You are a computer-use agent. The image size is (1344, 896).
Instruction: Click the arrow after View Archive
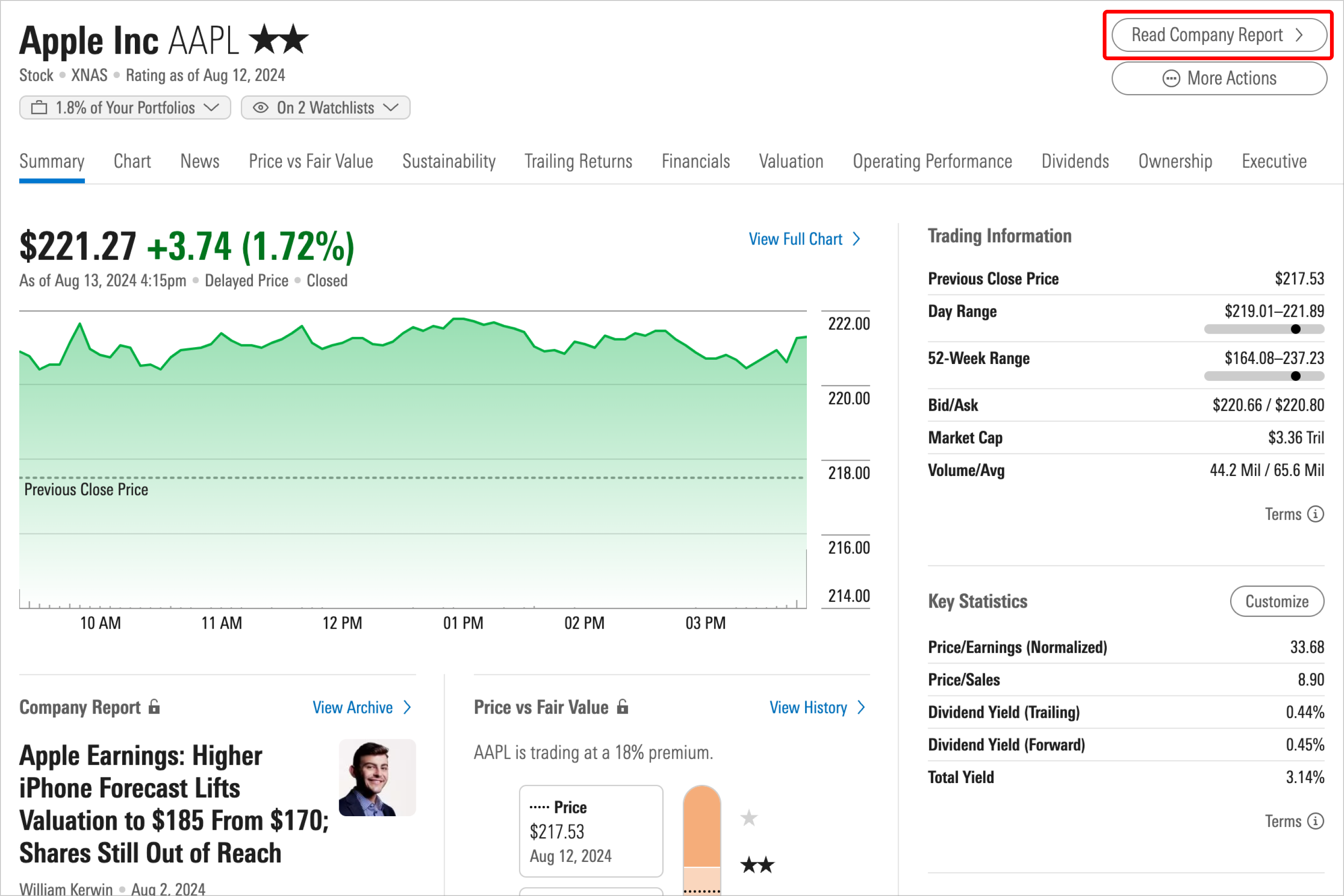point(407,707)
